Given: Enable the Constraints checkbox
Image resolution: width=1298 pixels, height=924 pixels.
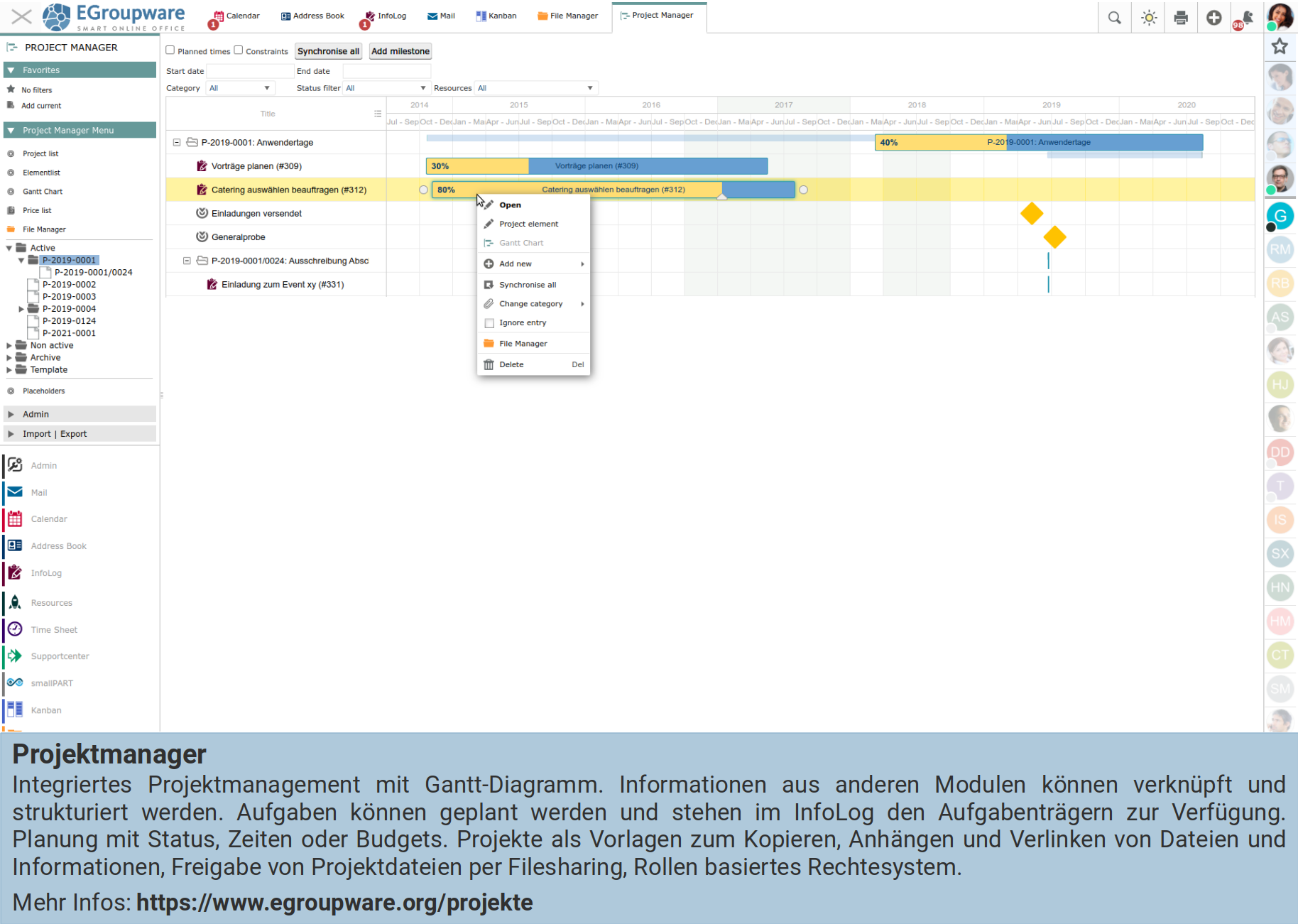Looking at the screenshot, I should click(x=239, y=50).
